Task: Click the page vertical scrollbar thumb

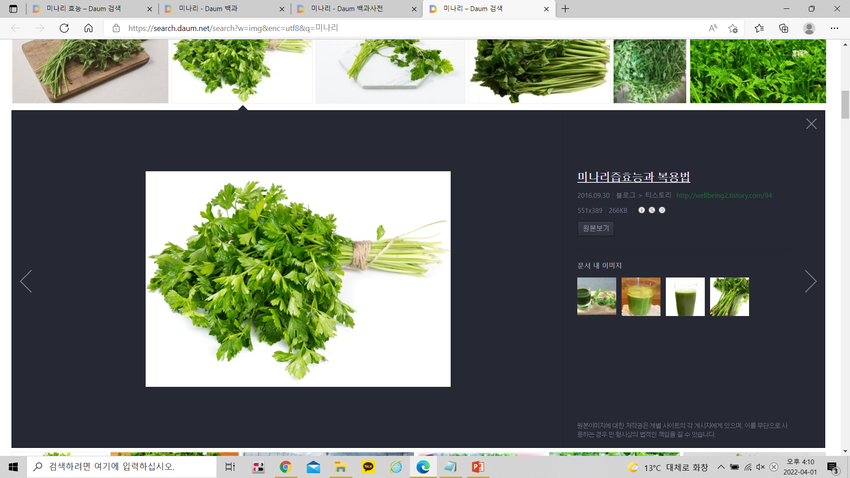Action: point(845,105)
